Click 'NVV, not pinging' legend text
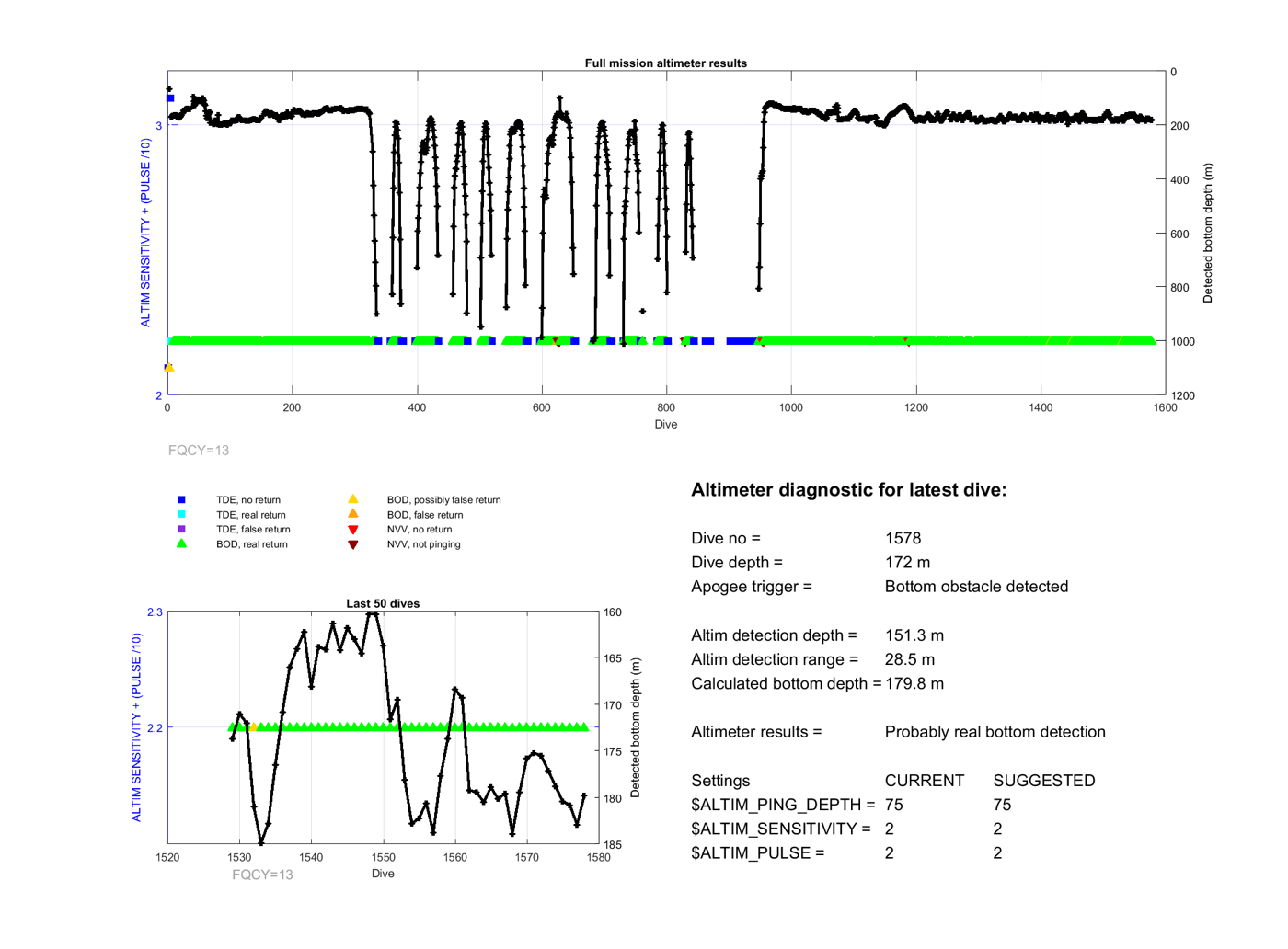1288x949 pixels. click(x=424, y=544)
